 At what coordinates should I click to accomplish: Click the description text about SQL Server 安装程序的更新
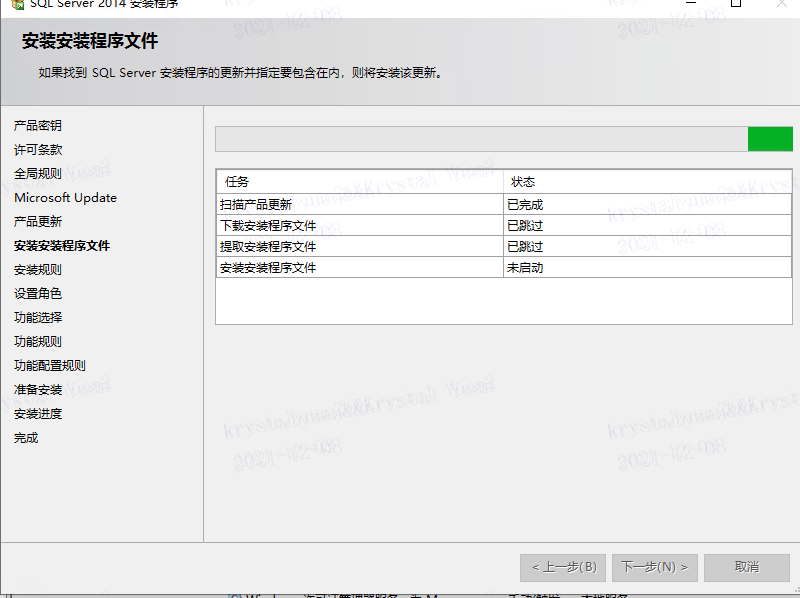click(x=241, y=73)
